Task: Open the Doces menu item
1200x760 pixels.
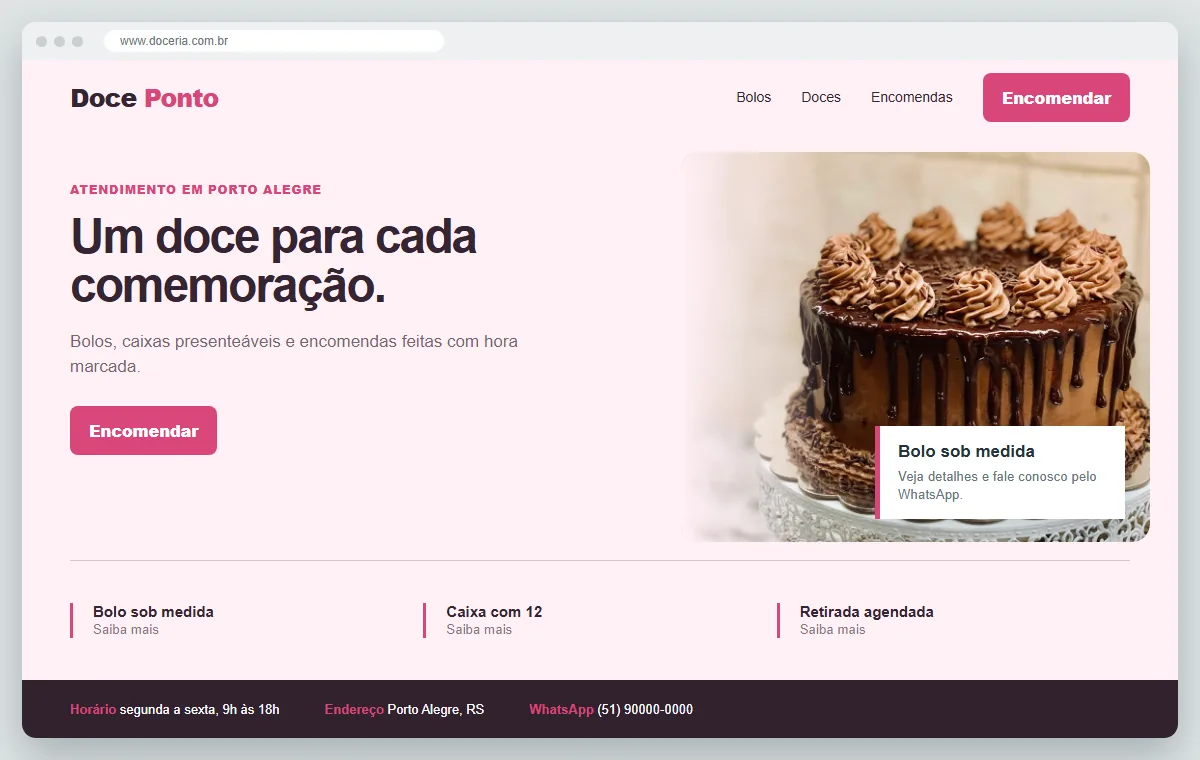Action: coord(821,97)
